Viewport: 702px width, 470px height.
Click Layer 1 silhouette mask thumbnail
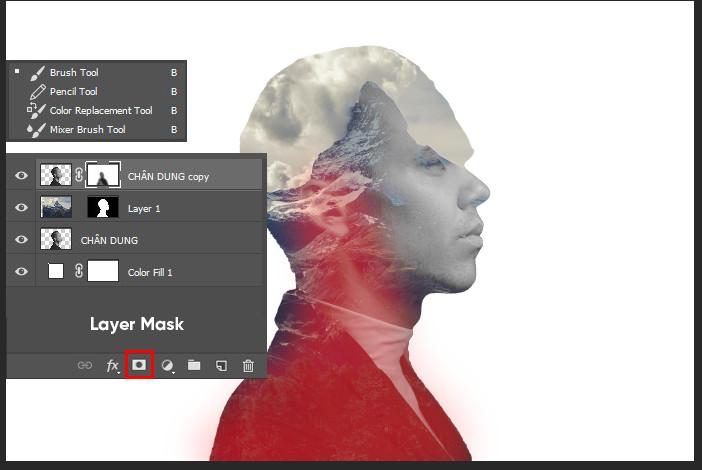point(103,207)
